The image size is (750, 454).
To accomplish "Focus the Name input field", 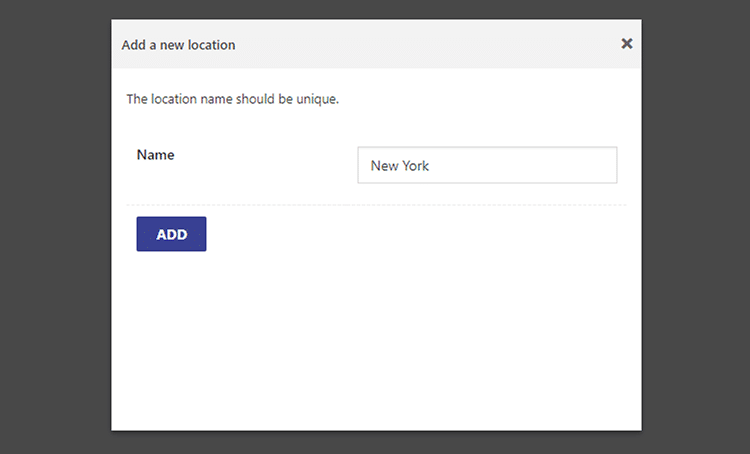I will pos(487,165).
